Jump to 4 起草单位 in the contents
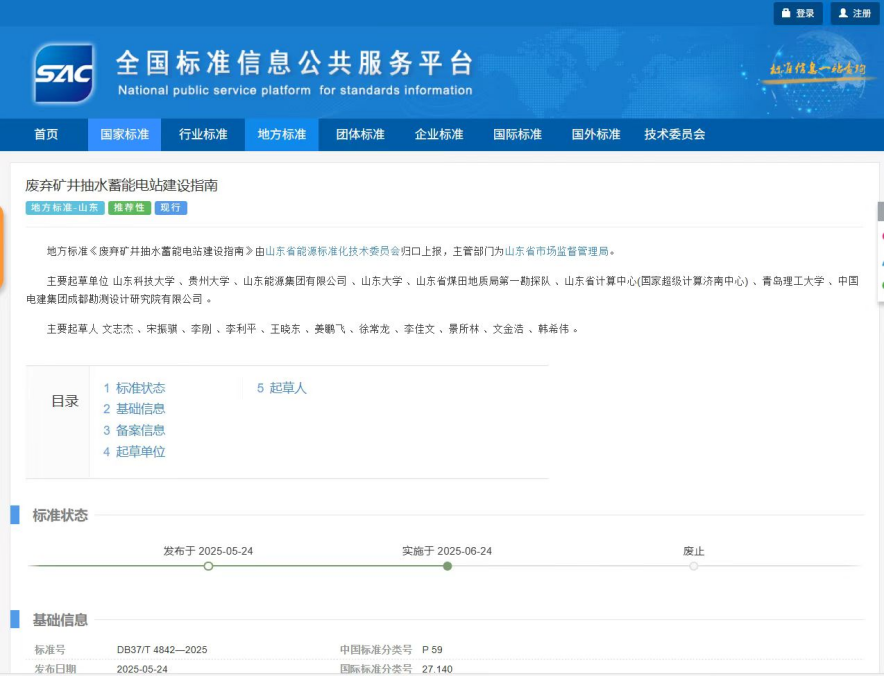This screenshot has width=884, height=676. [x=134, y=452]
